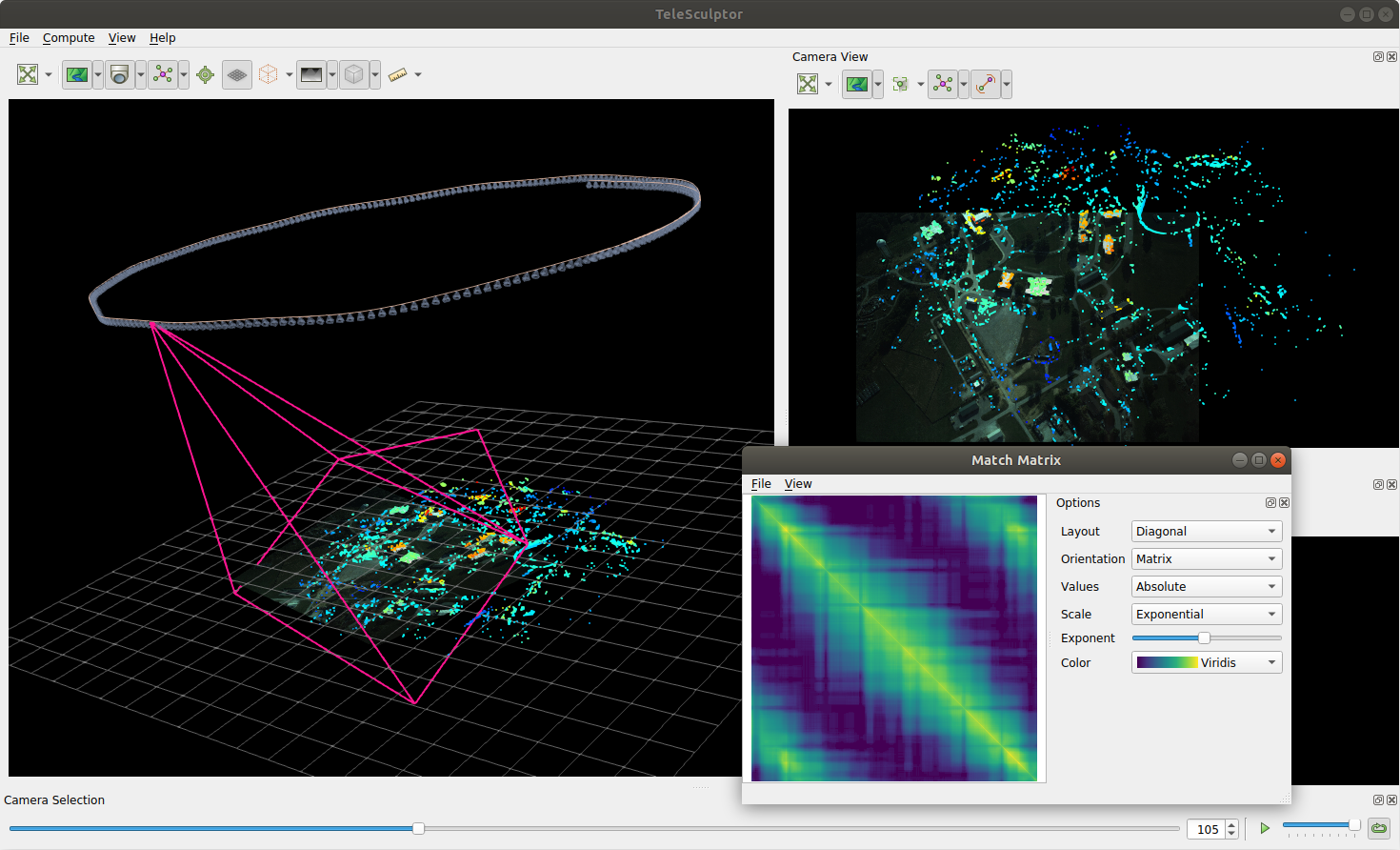Open the Compute menu
The width and height of the screenshot is (1400, 850).
click(x=69, y=38)
